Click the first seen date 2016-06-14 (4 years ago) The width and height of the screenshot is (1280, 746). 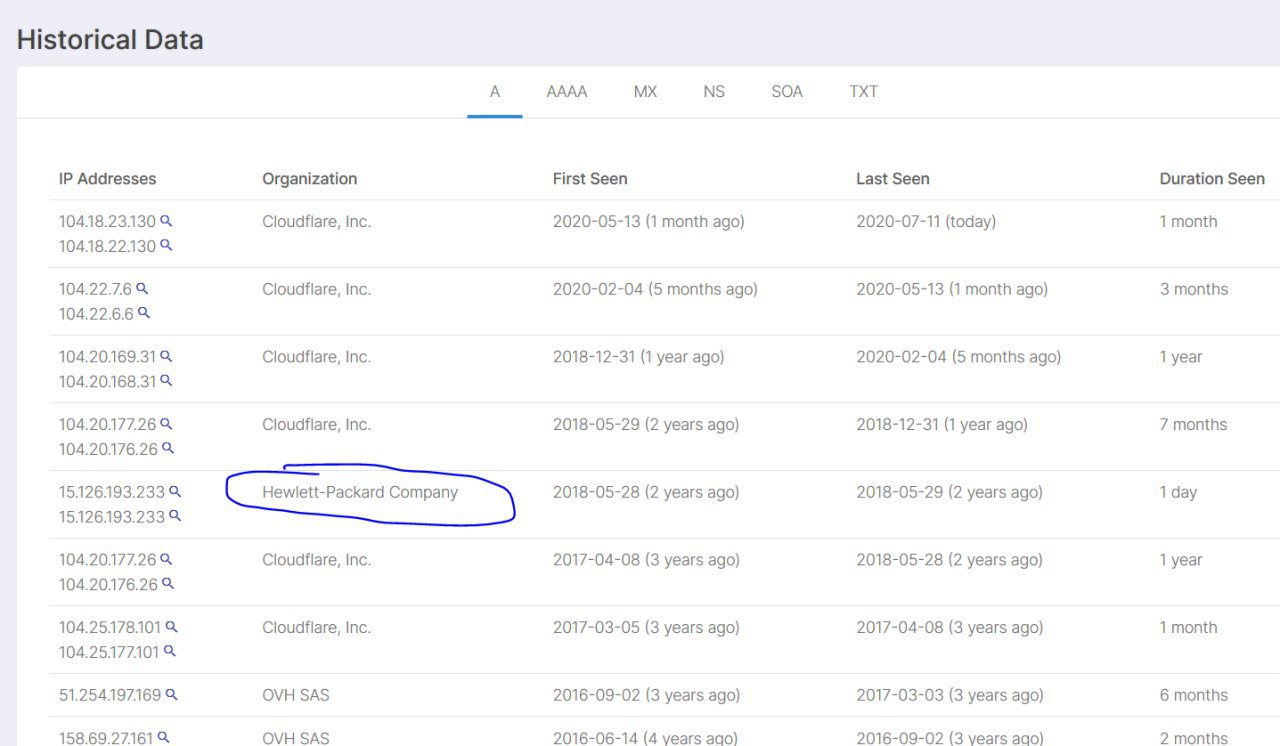tap(645, 739)
